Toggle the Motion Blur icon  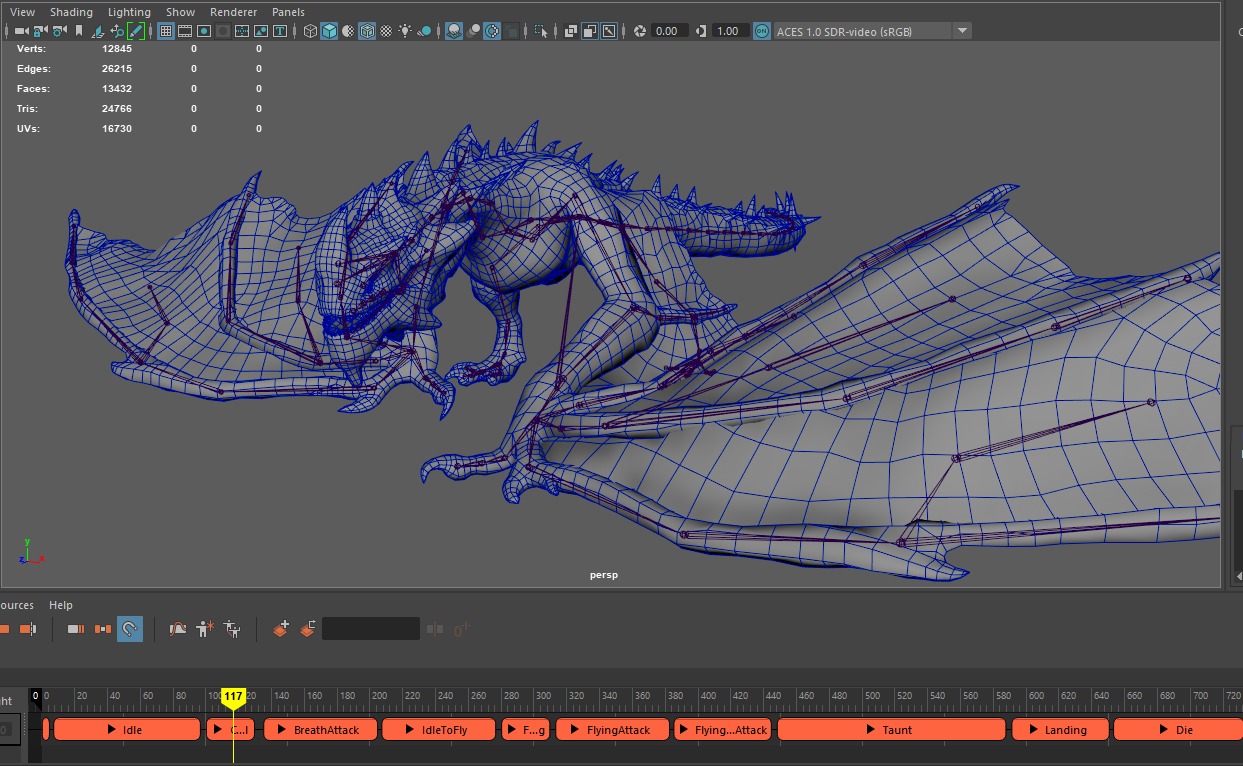click(x=473, y=31)
